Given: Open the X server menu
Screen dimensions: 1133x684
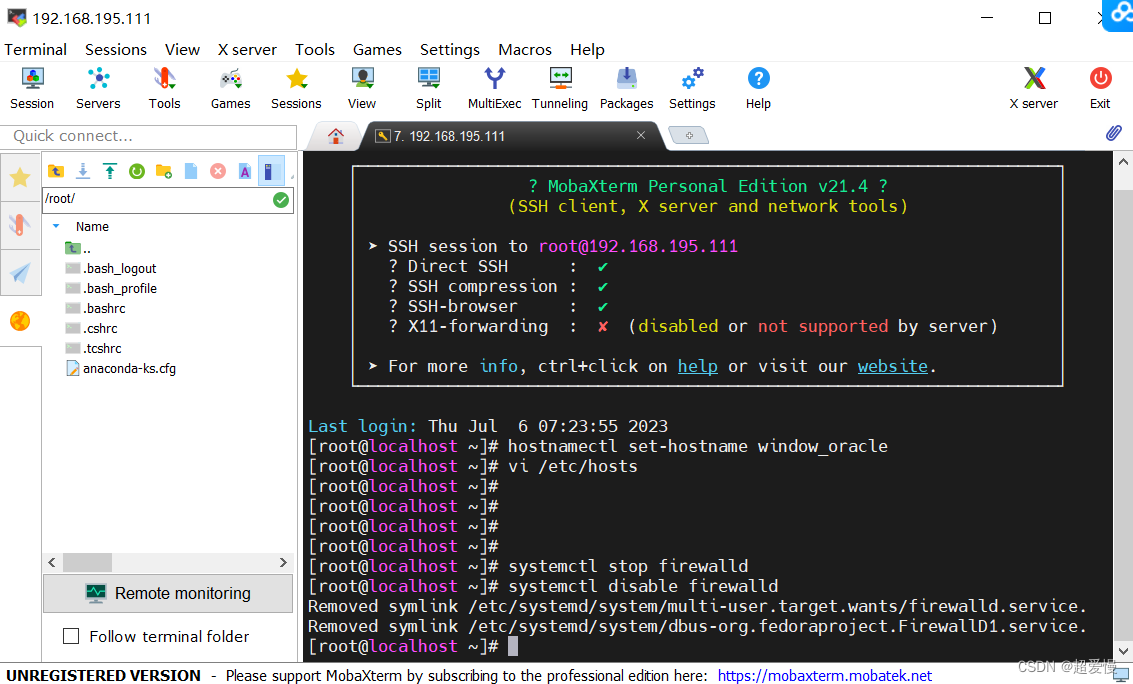Looking at the screenshot, I should pyautogui.click(x=247, y=49).
